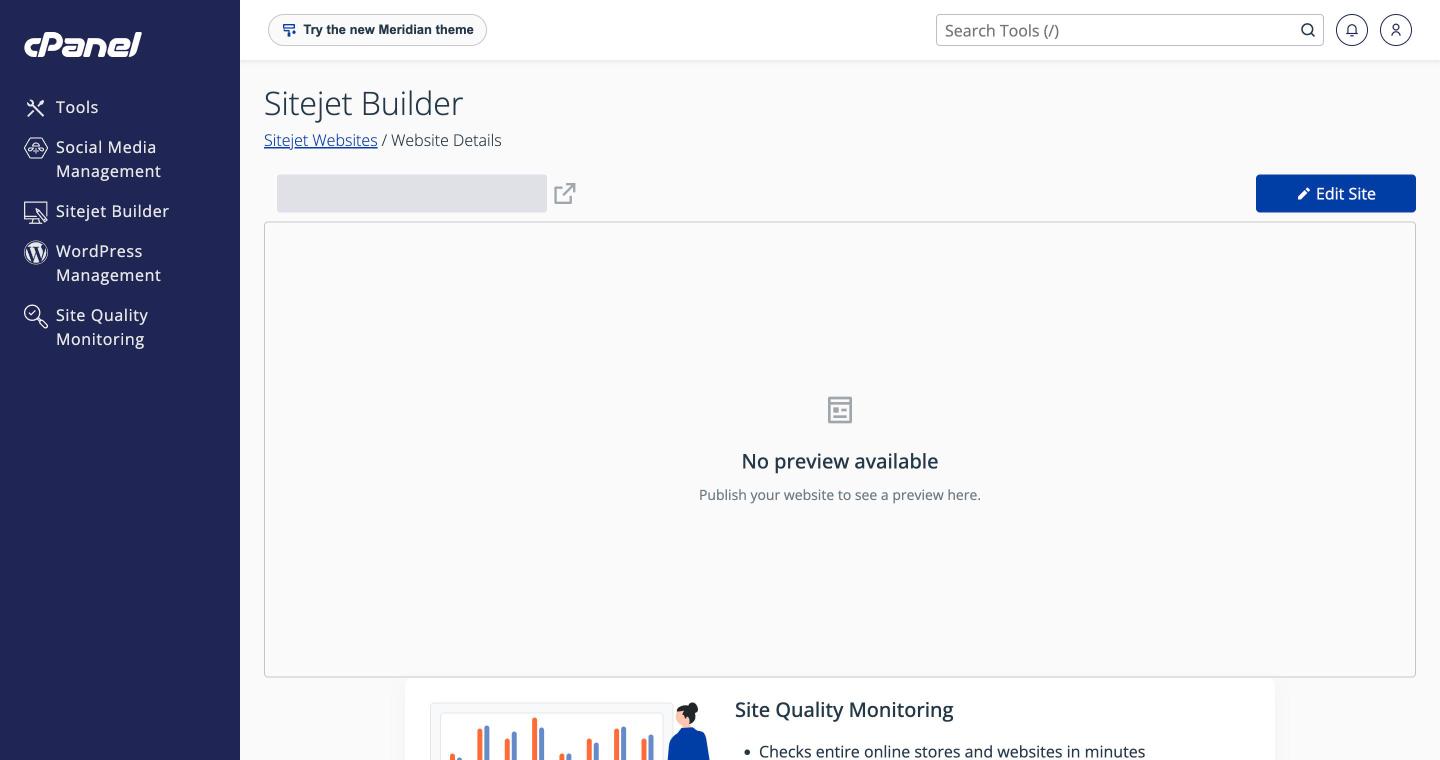Click the Site Quality Monitoring chart illustration

click(570, 731)
